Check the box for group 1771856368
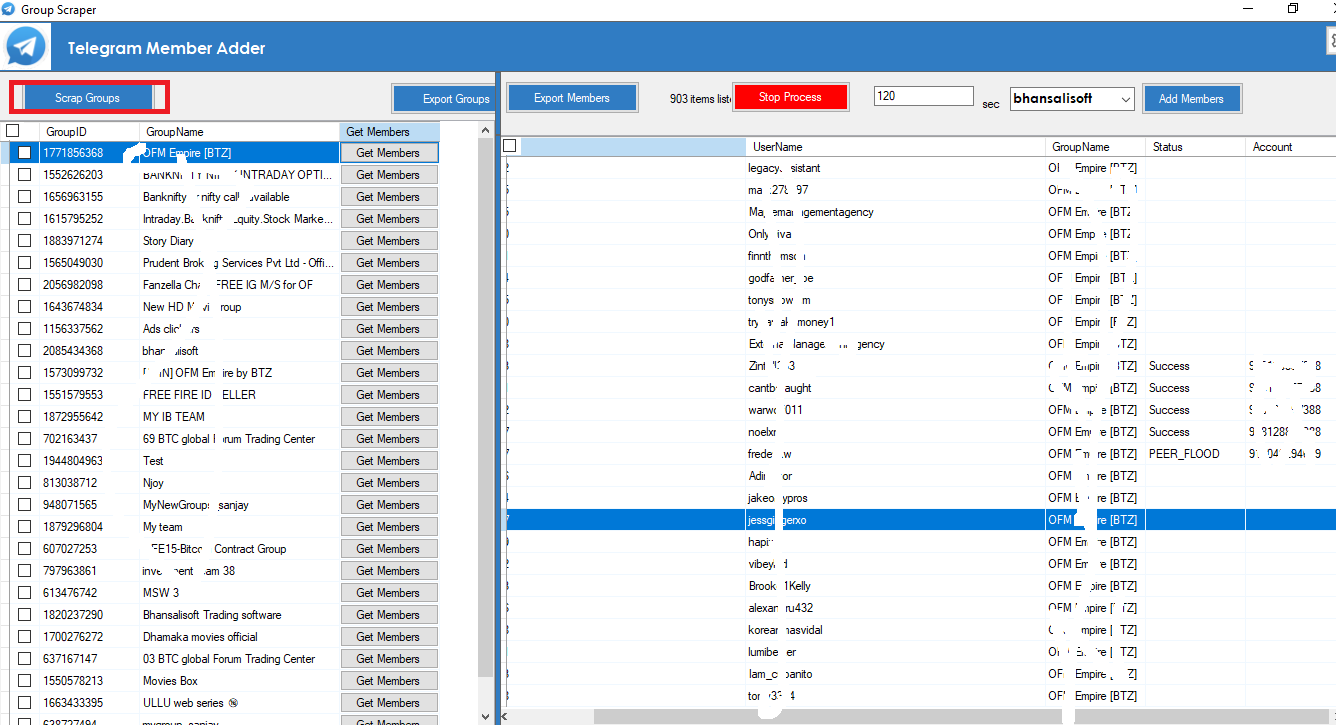The width and height of the screenshot is (1336, 725). pyautogui.click(x=25, y=153)
